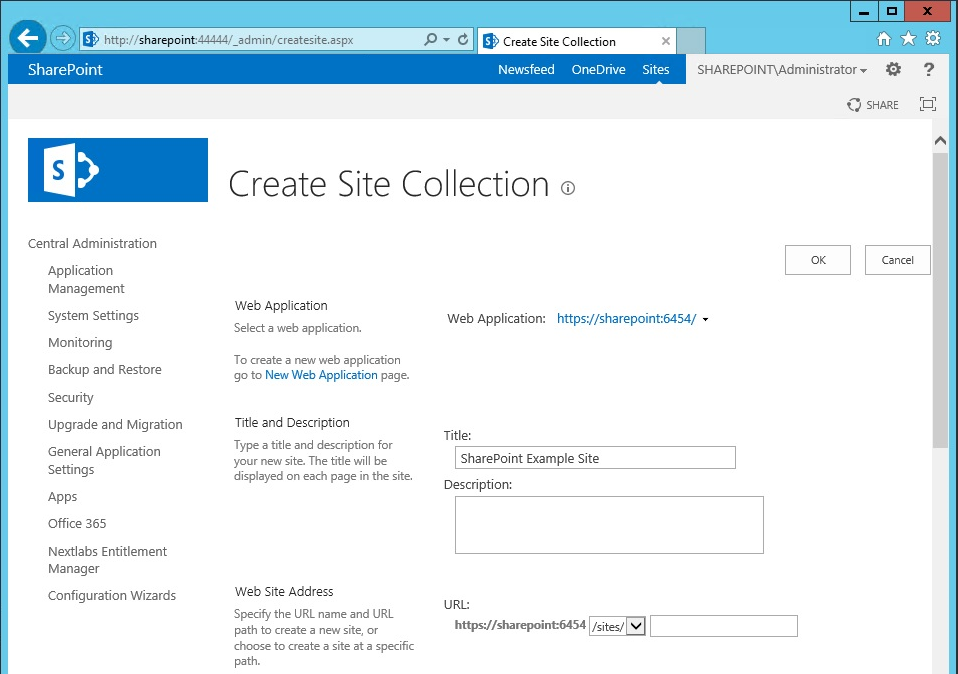Viewport: 958px width, 674px height.
Task: Open Configuration Wizards in sidebar
Action: pos(112,595)
